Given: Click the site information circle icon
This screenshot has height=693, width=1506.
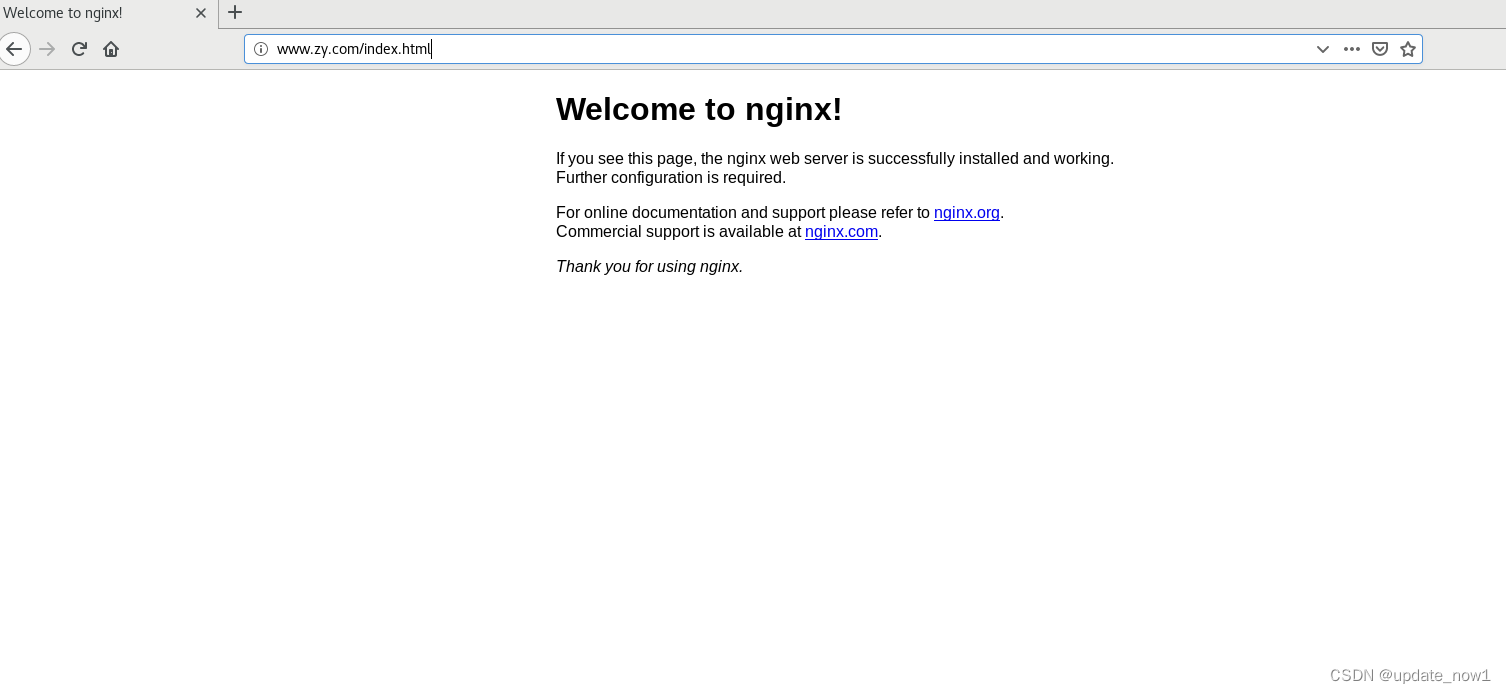Looking at the screenshot, I should [x=260, y=48].
